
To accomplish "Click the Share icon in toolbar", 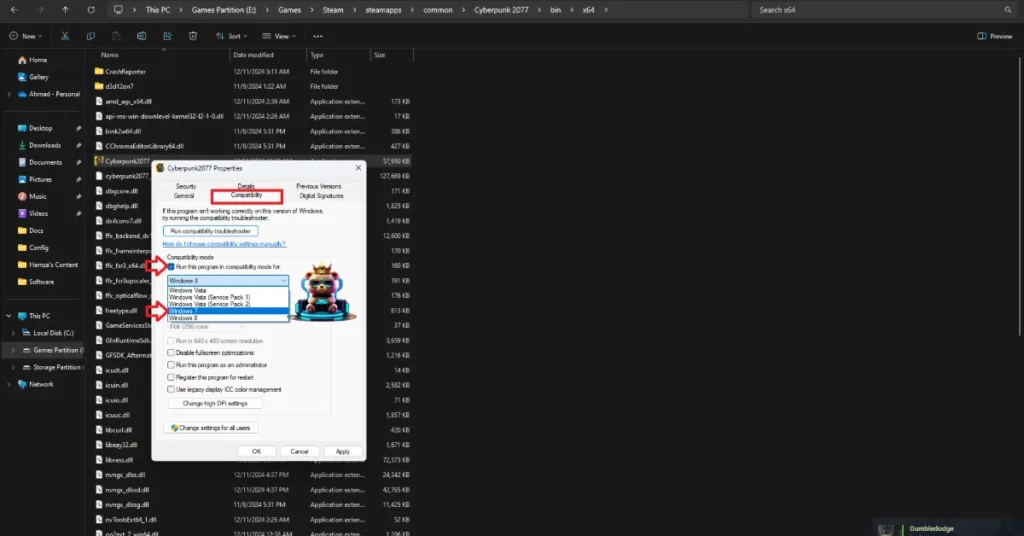I will click(167, 36).
